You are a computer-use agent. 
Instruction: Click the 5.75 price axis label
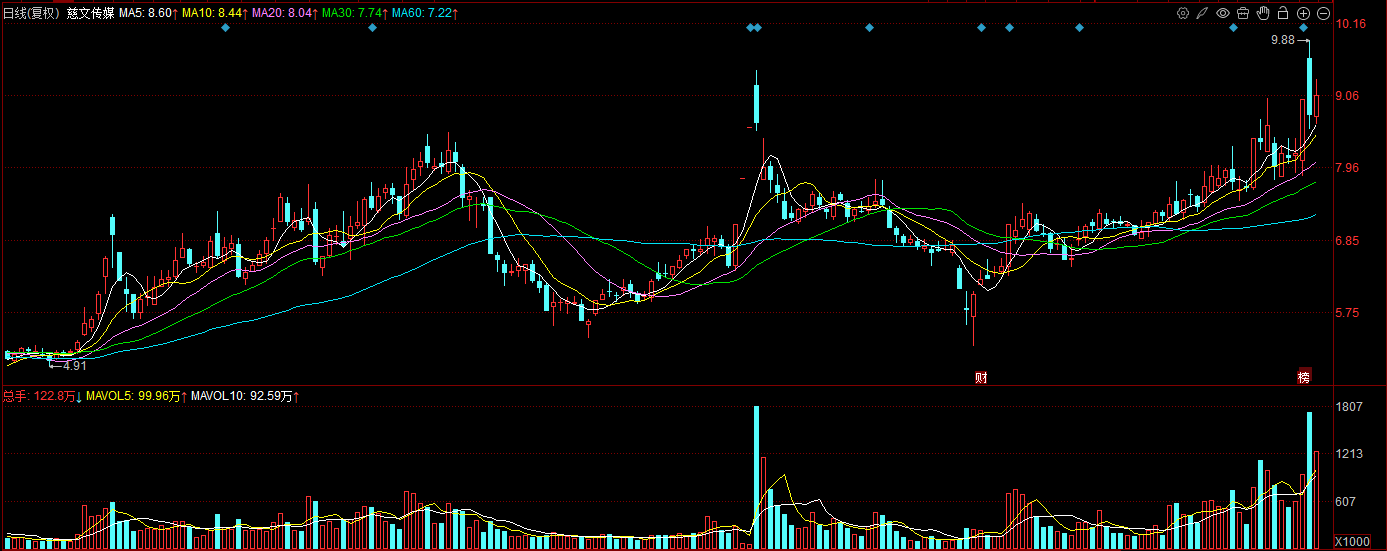pos(1349,313)
